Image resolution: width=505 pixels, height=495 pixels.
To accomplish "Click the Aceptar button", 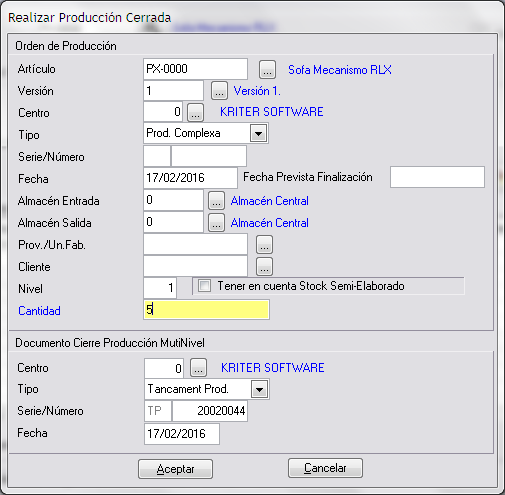I will click(x=175, y=469).
